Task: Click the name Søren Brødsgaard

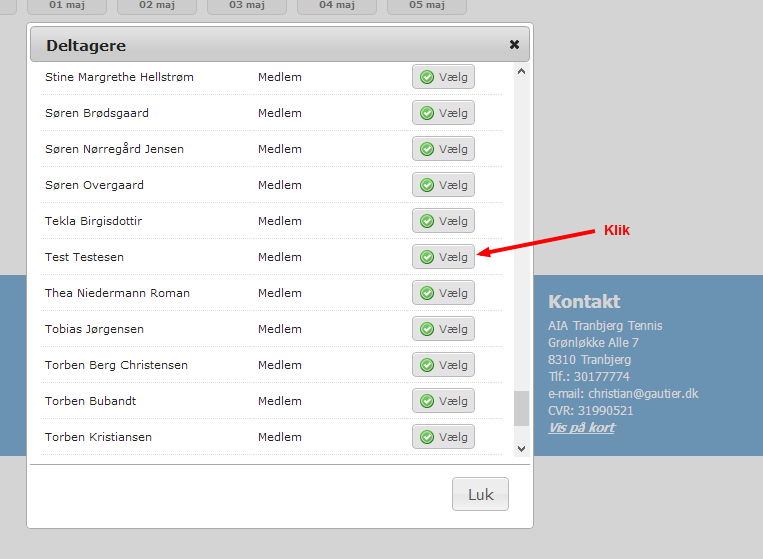Action: pyautogui.click(x=97, y=113)
